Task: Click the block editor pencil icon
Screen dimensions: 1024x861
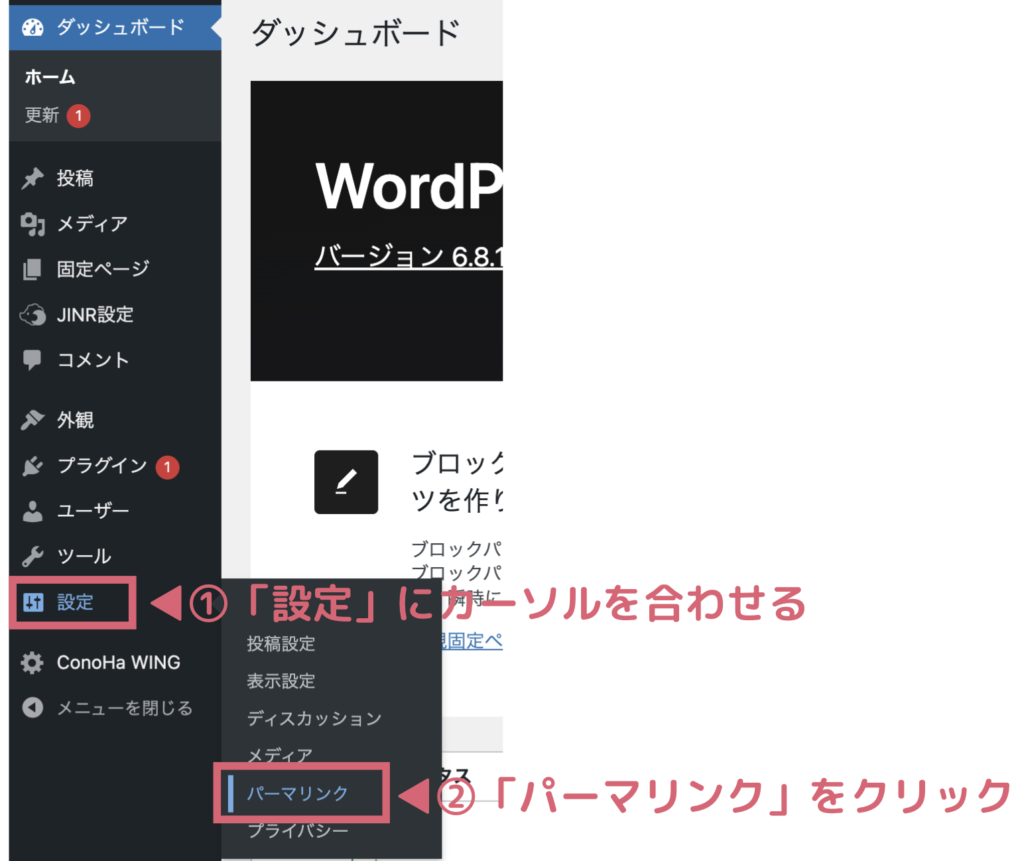Action: pos(346,482)
